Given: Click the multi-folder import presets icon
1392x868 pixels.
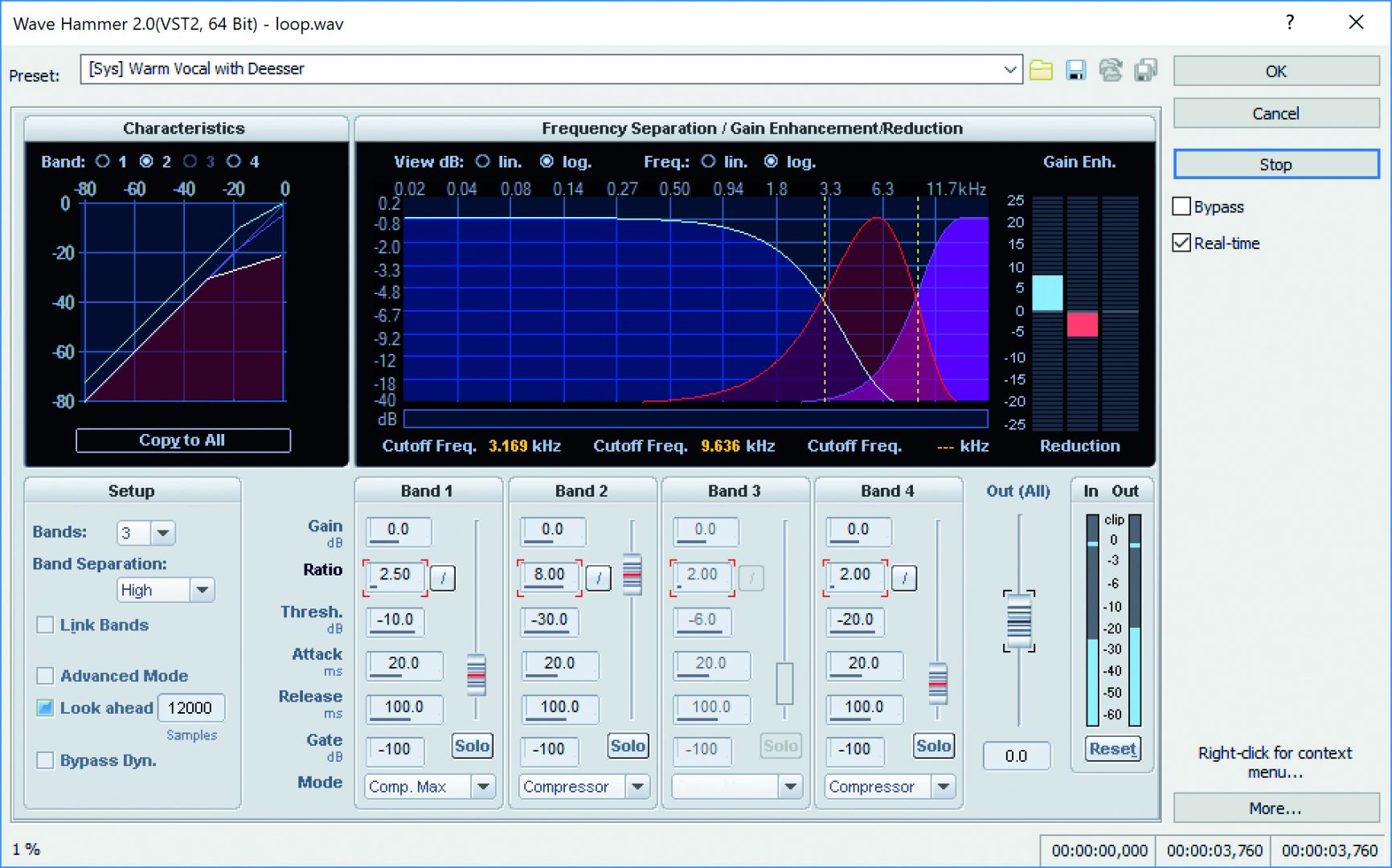Looking at the screenshot, I should coord(1111,71).
